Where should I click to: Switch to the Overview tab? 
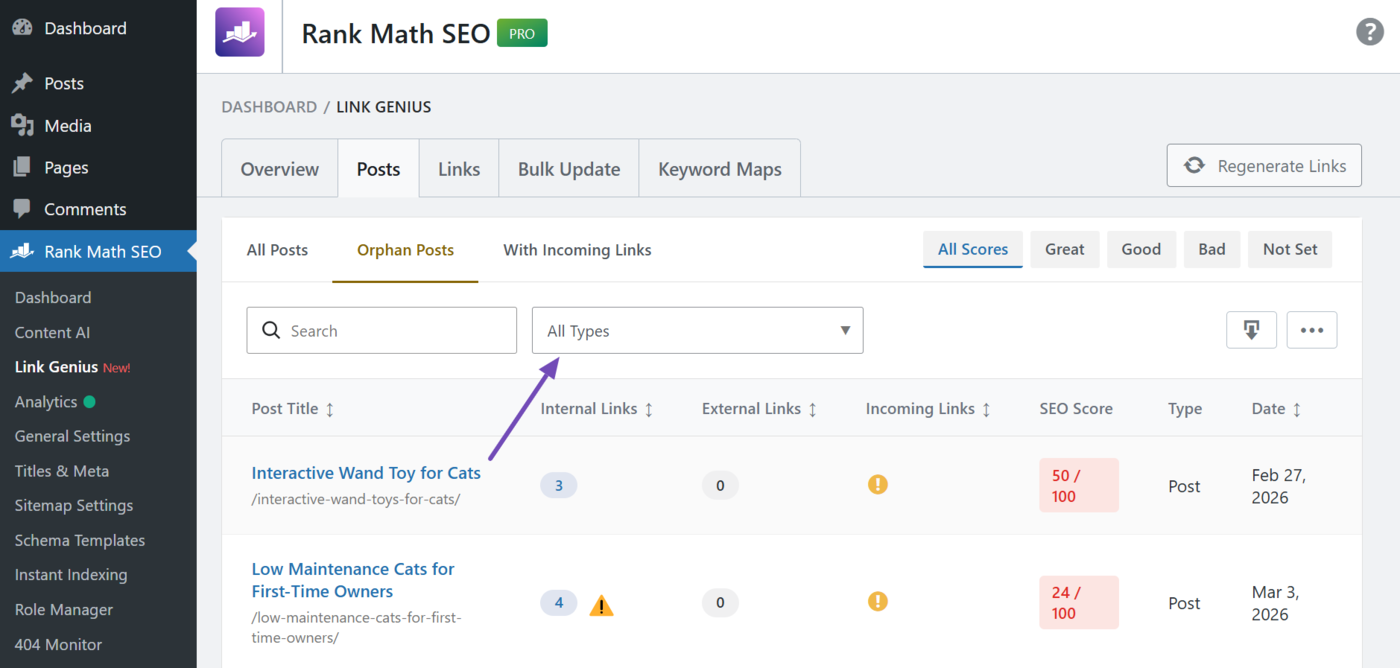pos(280,169)
